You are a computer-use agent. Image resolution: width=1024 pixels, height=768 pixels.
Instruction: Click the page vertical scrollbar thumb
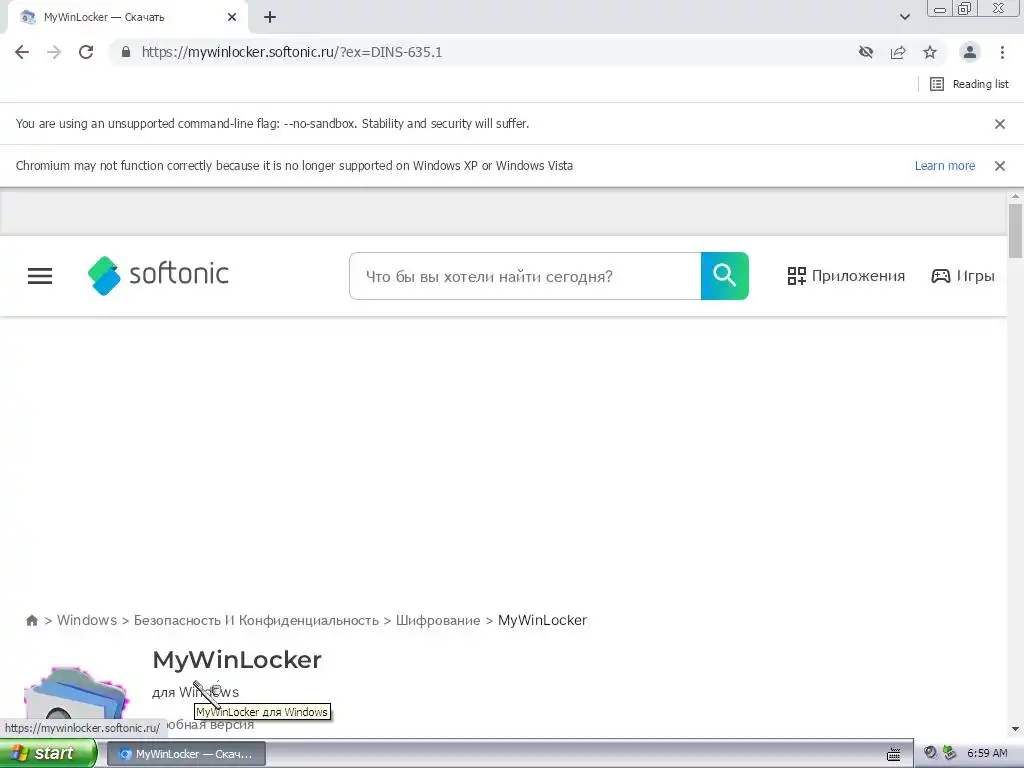pyautogui.click(x=1015, y=231)
